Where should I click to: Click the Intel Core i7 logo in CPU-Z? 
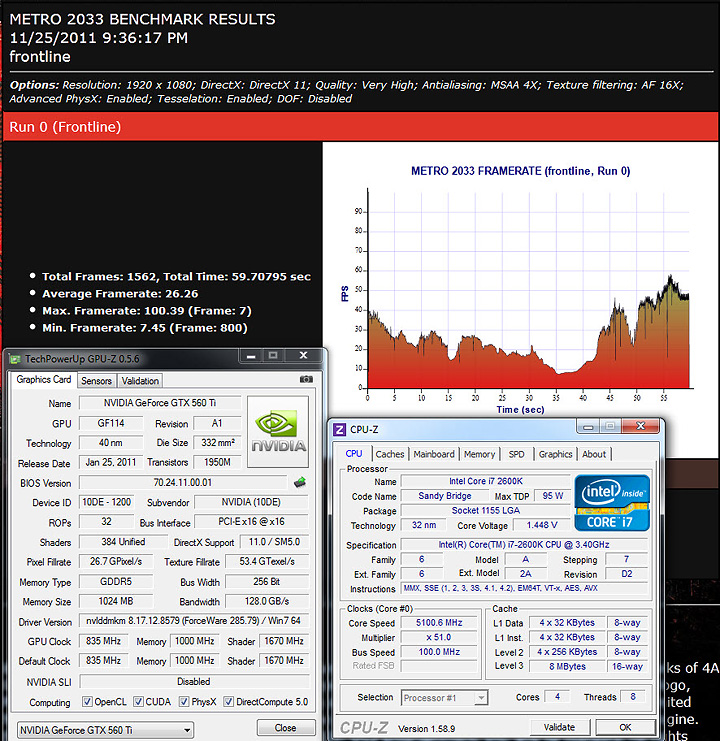[x=612, y=503]
